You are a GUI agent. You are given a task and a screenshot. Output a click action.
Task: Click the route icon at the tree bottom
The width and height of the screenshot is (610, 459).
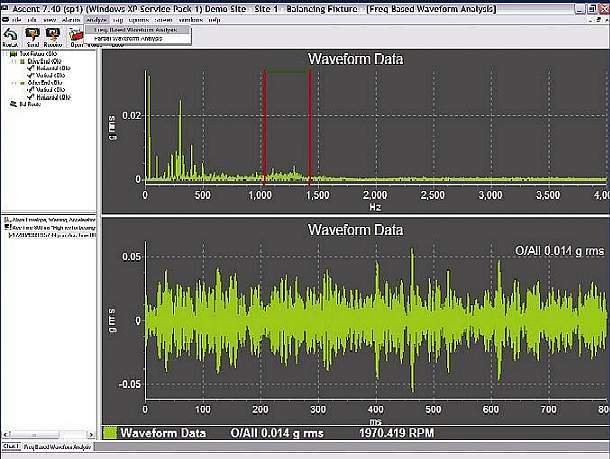coord(12,103)
